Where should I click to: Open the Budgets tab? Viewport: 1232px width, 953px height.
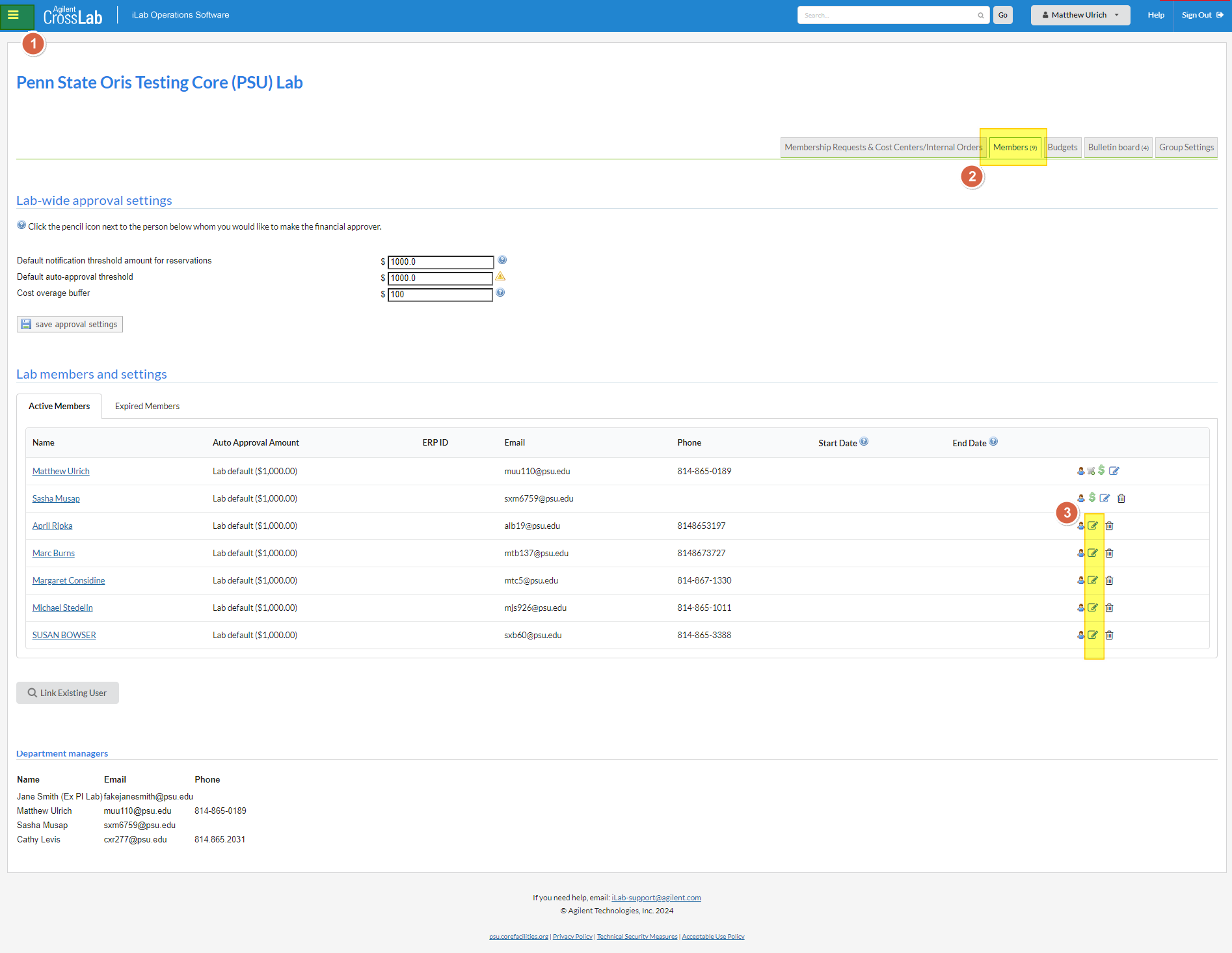point(1062,148)
